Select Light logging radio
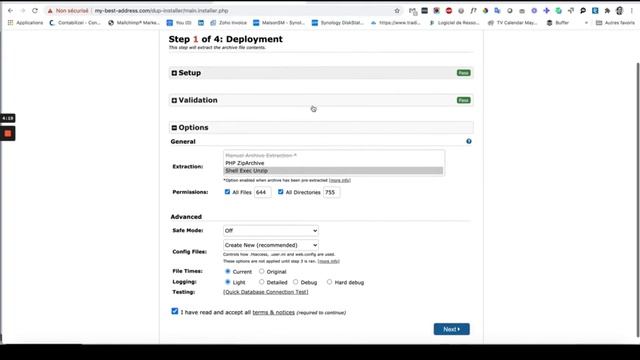The height and width of the screenshot is (360, 640). point(228,282)
